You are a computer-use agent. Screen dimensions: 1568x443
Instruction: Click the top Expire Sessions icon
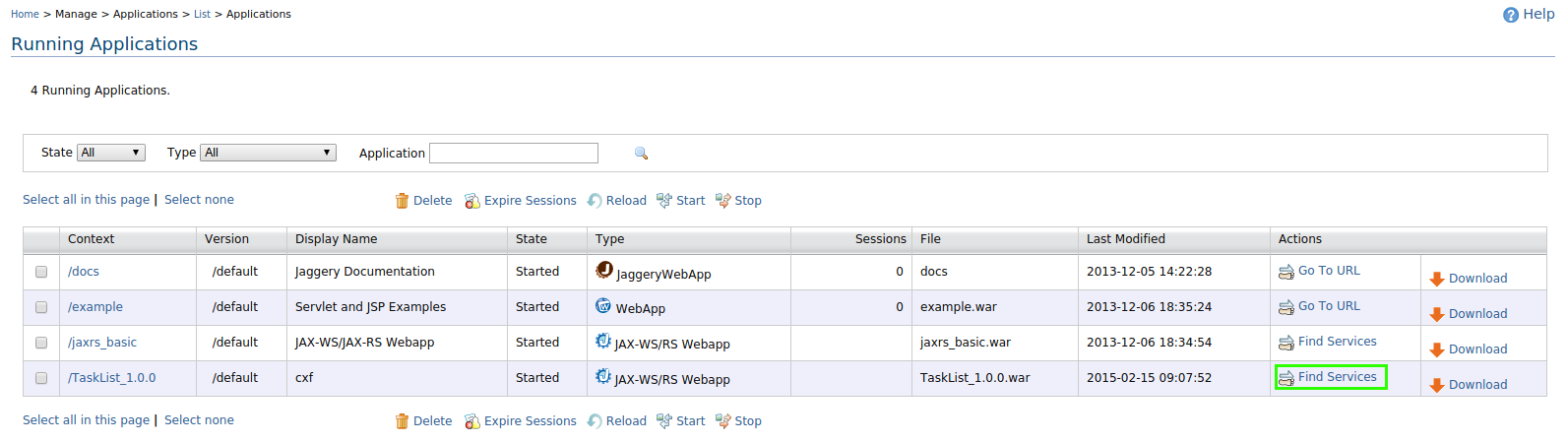point(472,201)
